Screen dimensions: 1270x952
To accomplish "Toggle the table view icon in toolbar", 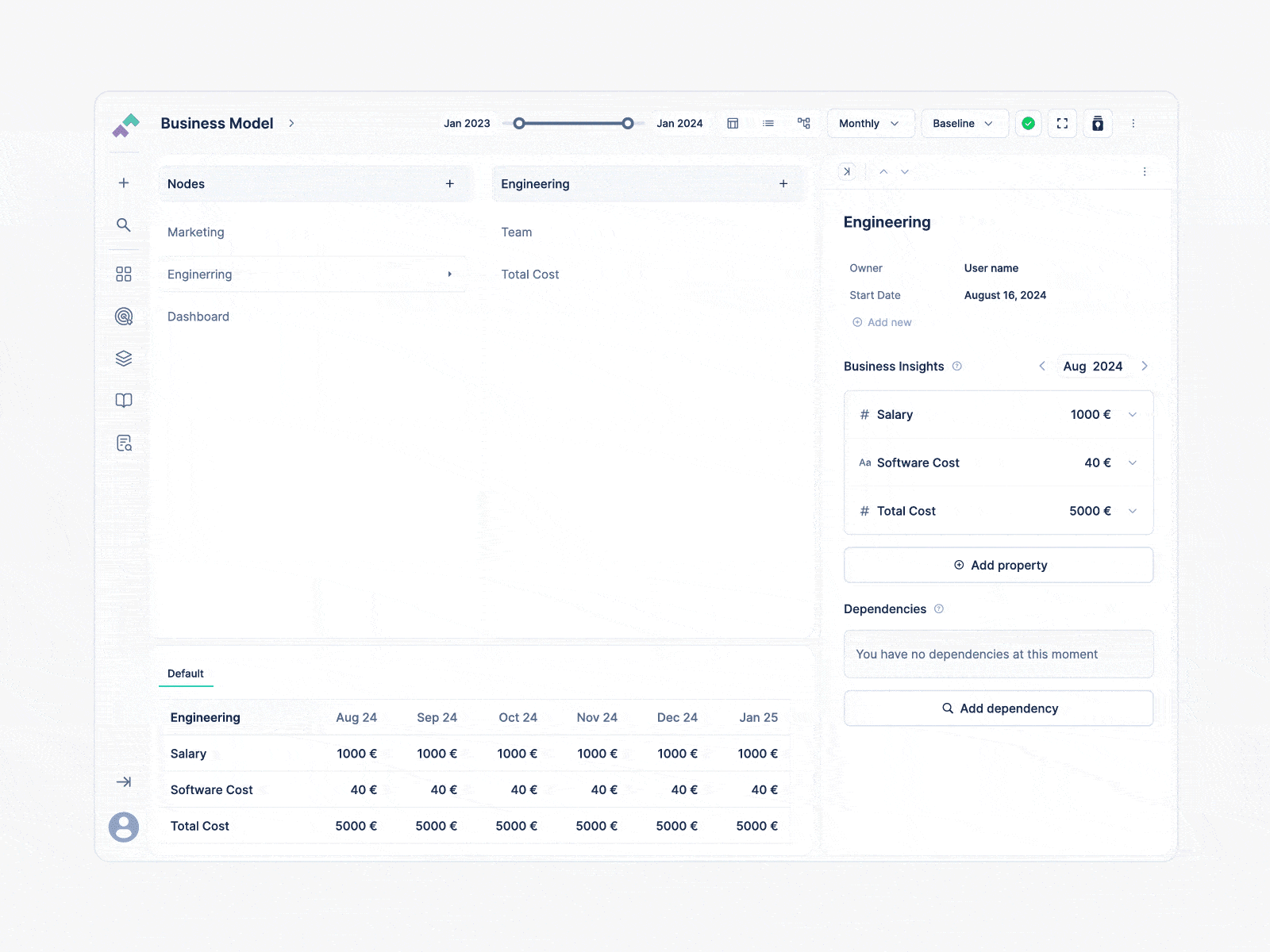I will [x=732, y=123].
